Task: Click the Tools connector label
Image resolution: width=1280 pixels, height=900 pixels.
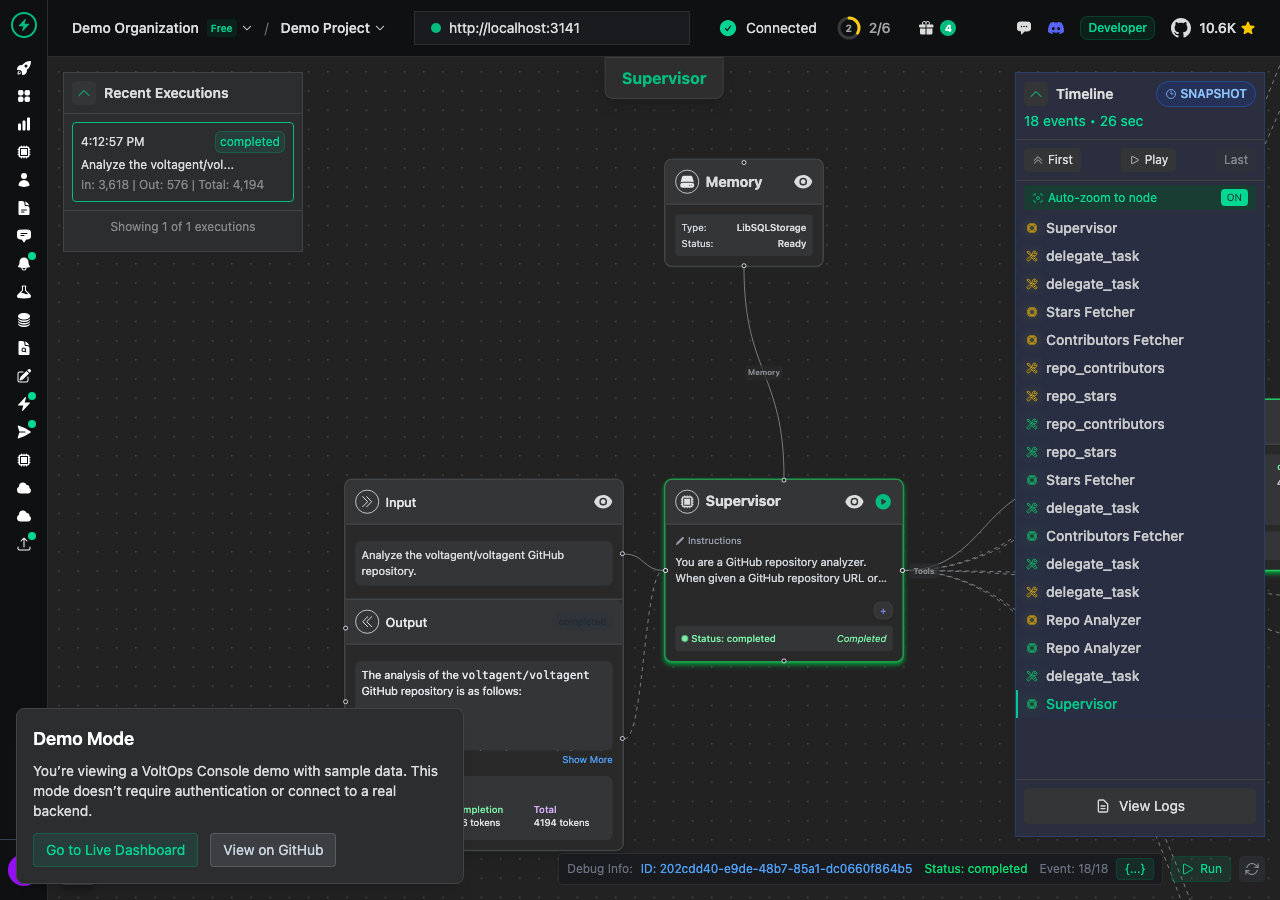Action: [924, 571]
